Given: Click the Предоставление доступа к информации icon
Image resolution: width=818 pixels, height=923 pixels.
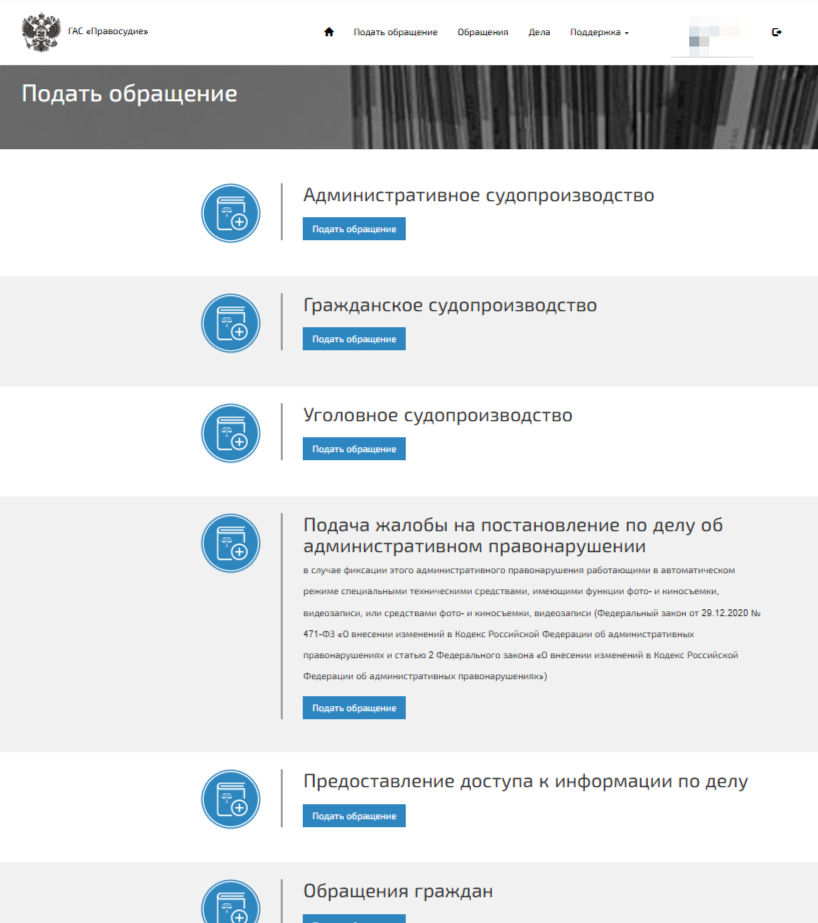Looking at the screenshot, I should (x=231, y=799).
